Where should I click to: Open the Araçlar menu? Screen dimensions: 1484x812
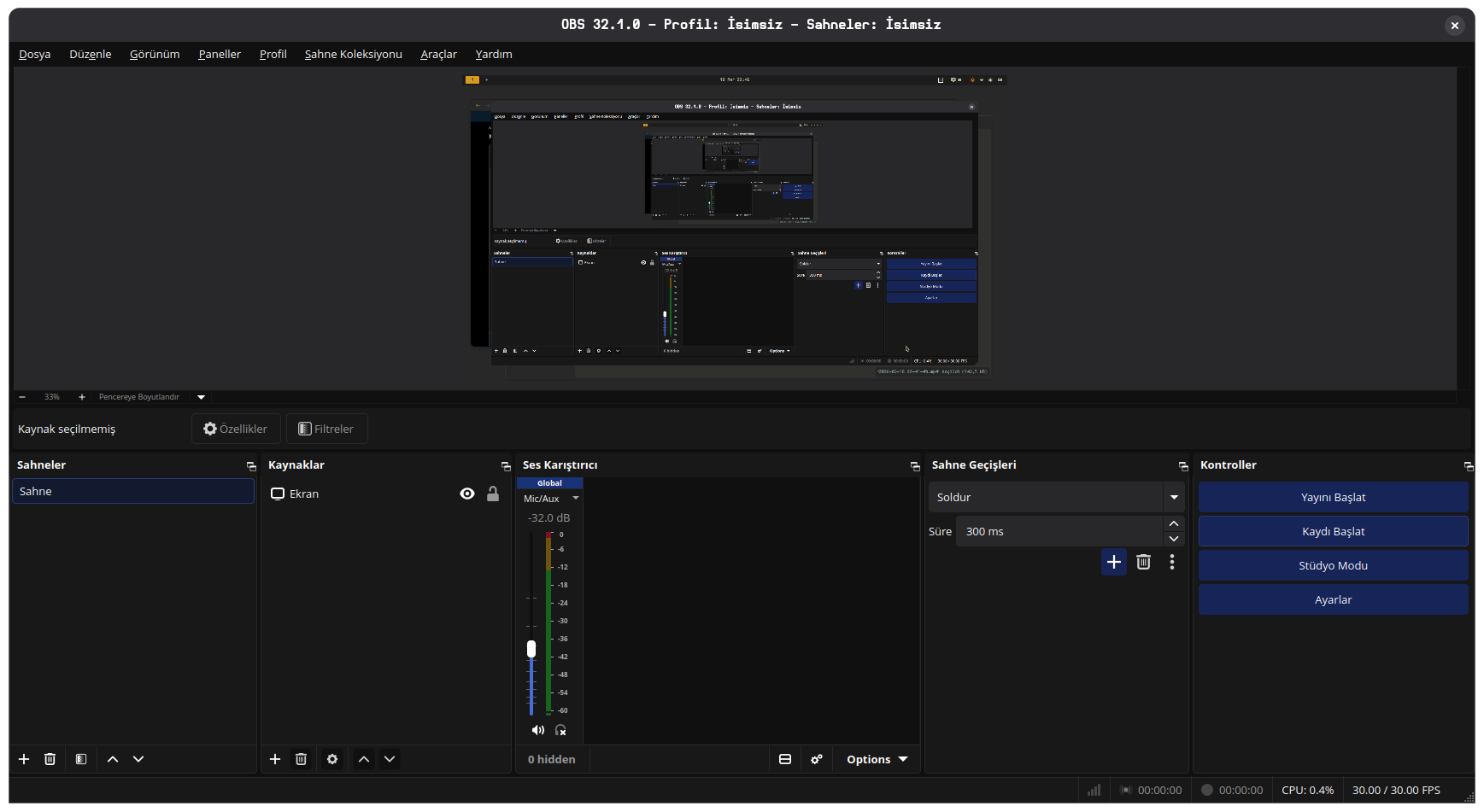click(438, 54)
